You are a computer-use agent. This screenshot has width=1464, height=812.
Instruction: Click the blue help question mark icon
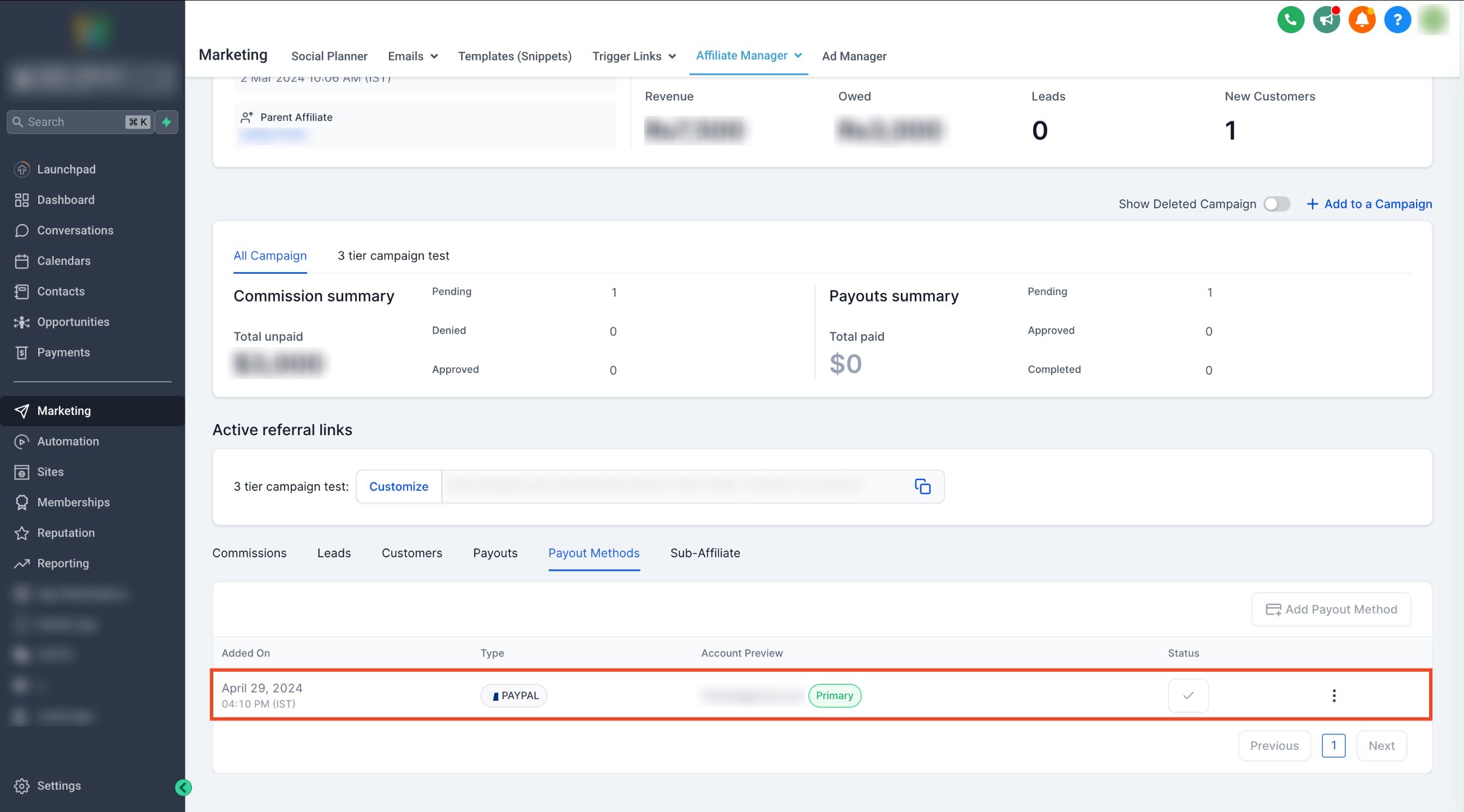click(1397, 21)
